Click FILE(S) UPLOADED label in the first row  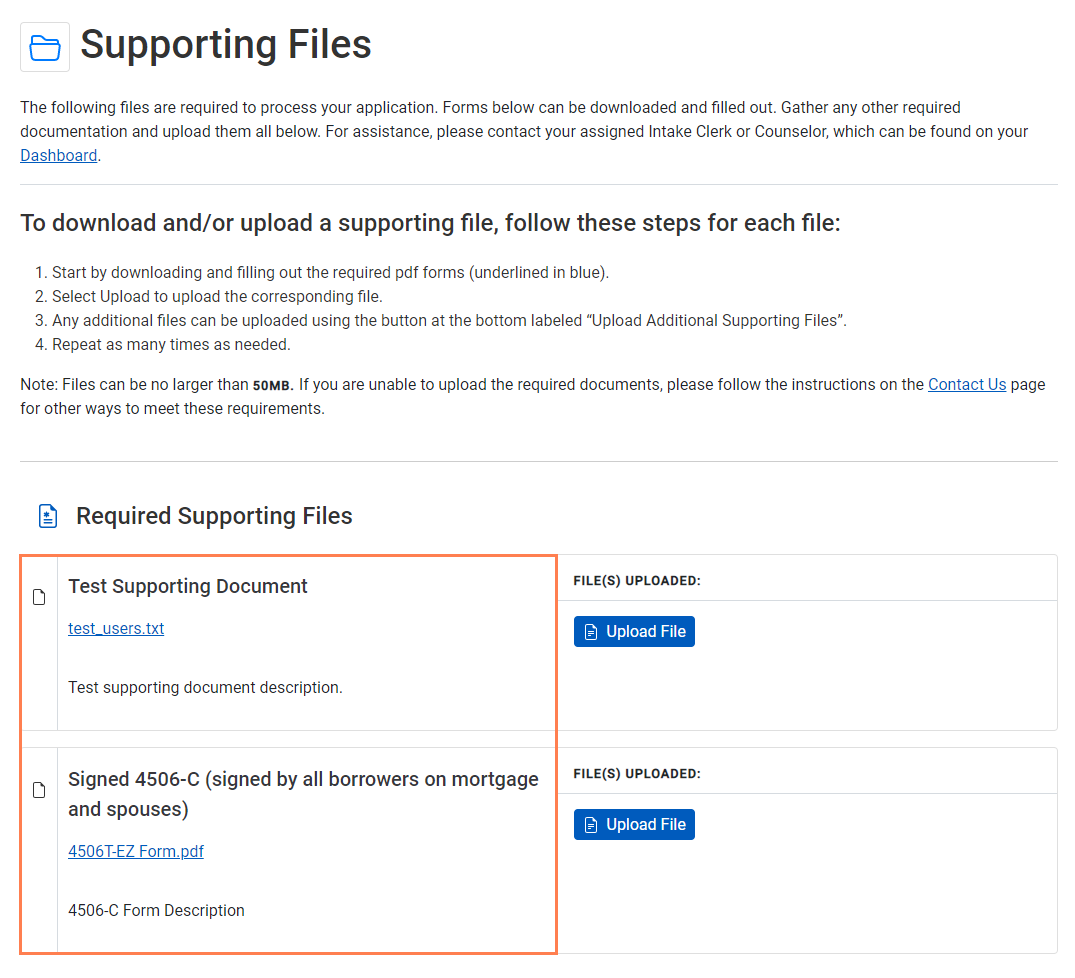click(x=637, y=580)
